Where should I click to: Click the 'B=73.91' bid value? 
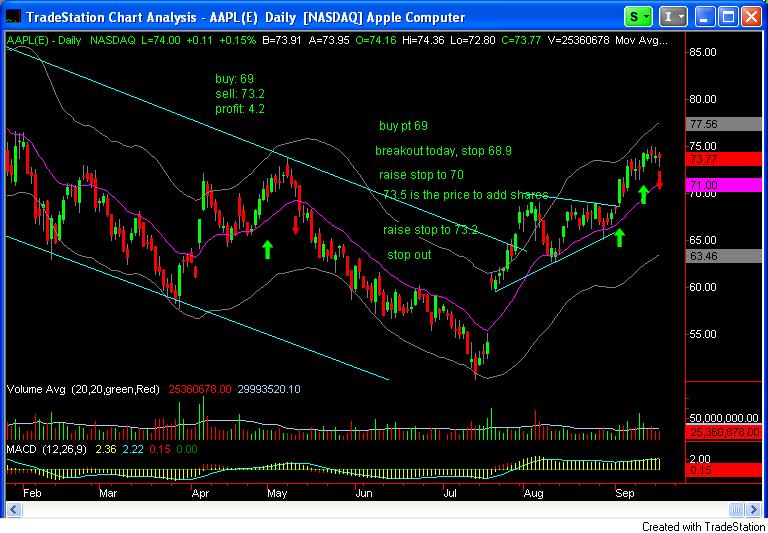282,41
